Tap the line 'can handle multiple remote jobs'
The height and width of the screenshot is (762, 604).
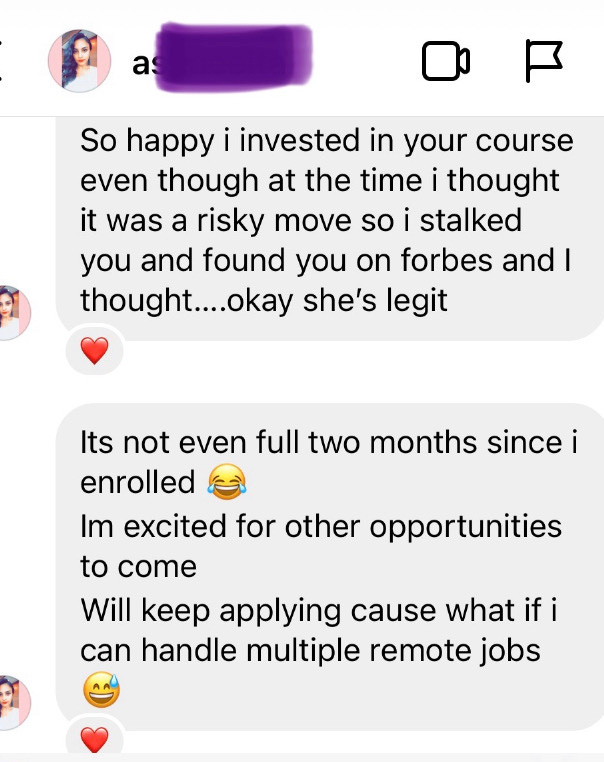tap(310, 651)
